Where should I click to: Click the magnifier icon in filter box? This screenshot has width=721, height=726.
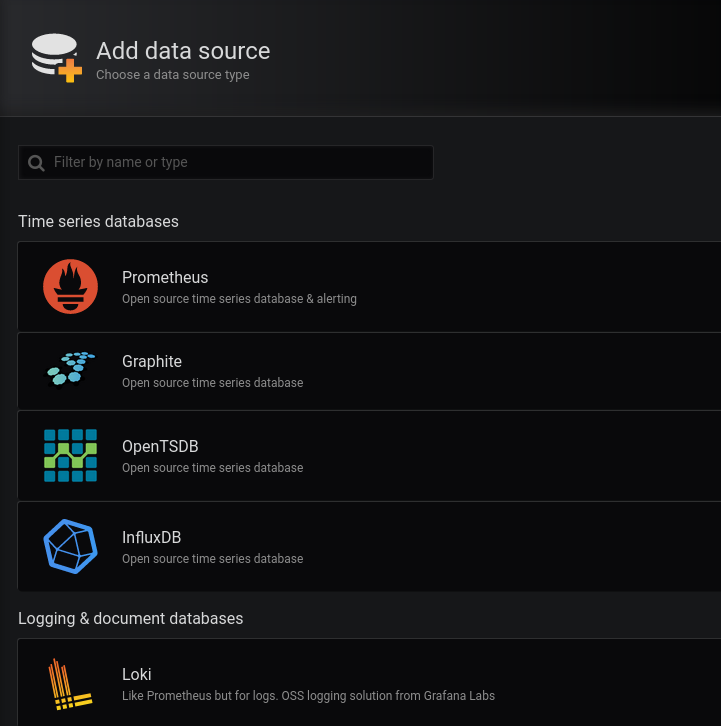36,163
